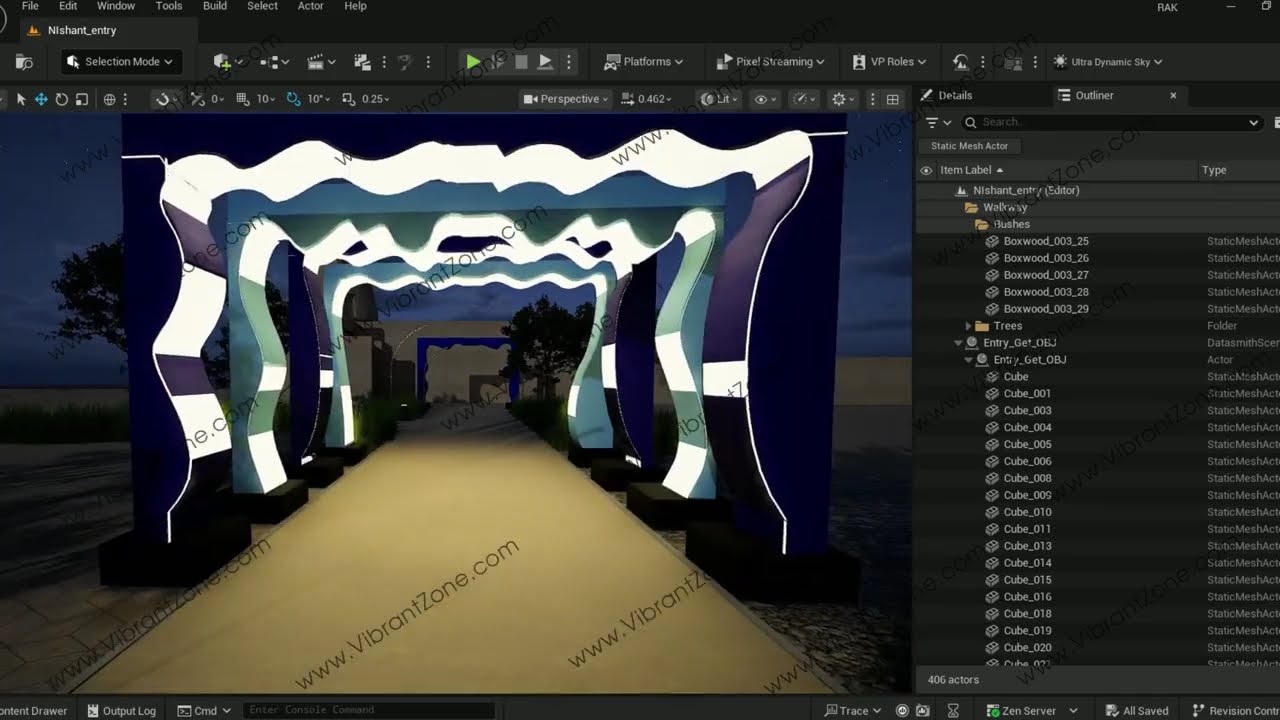Open the performance scalability gauge menu
The width and height of the screenshot is (1280, 720).
click(x=803, y=99)
